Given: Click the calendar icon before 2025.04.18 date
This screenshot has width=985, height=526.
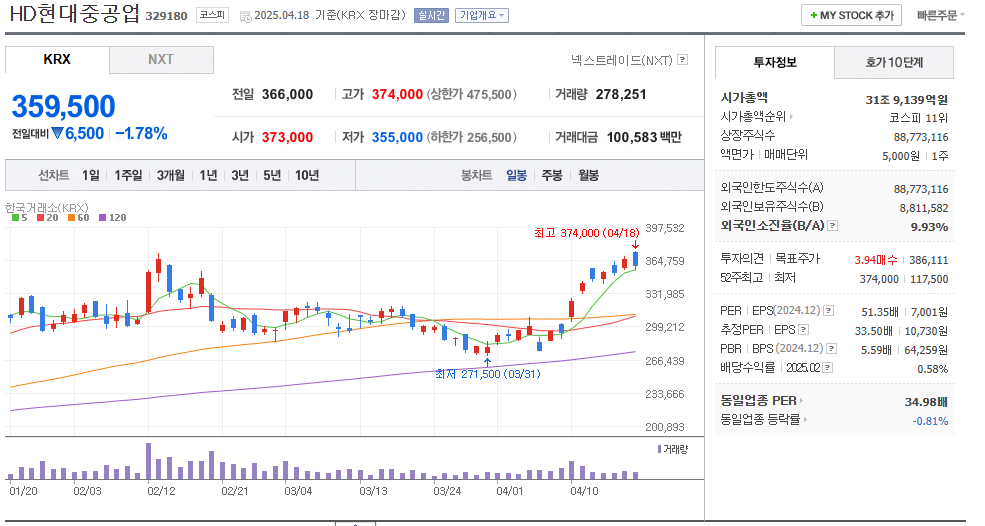Looking at the screenshot, I should 246,16.
